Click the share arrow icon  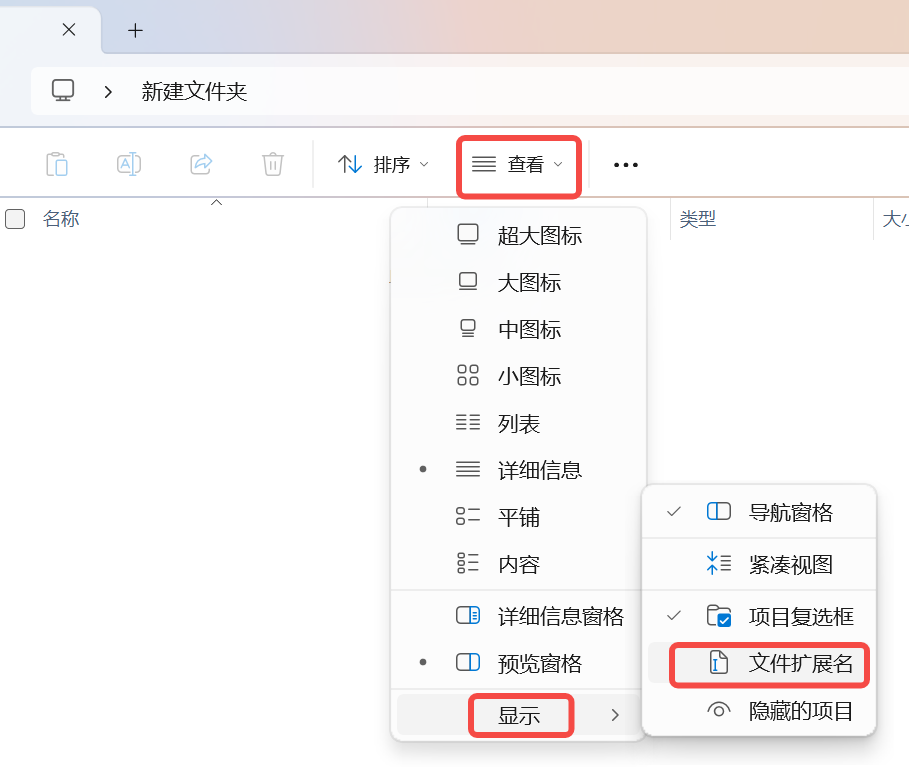tap(201, 164)
